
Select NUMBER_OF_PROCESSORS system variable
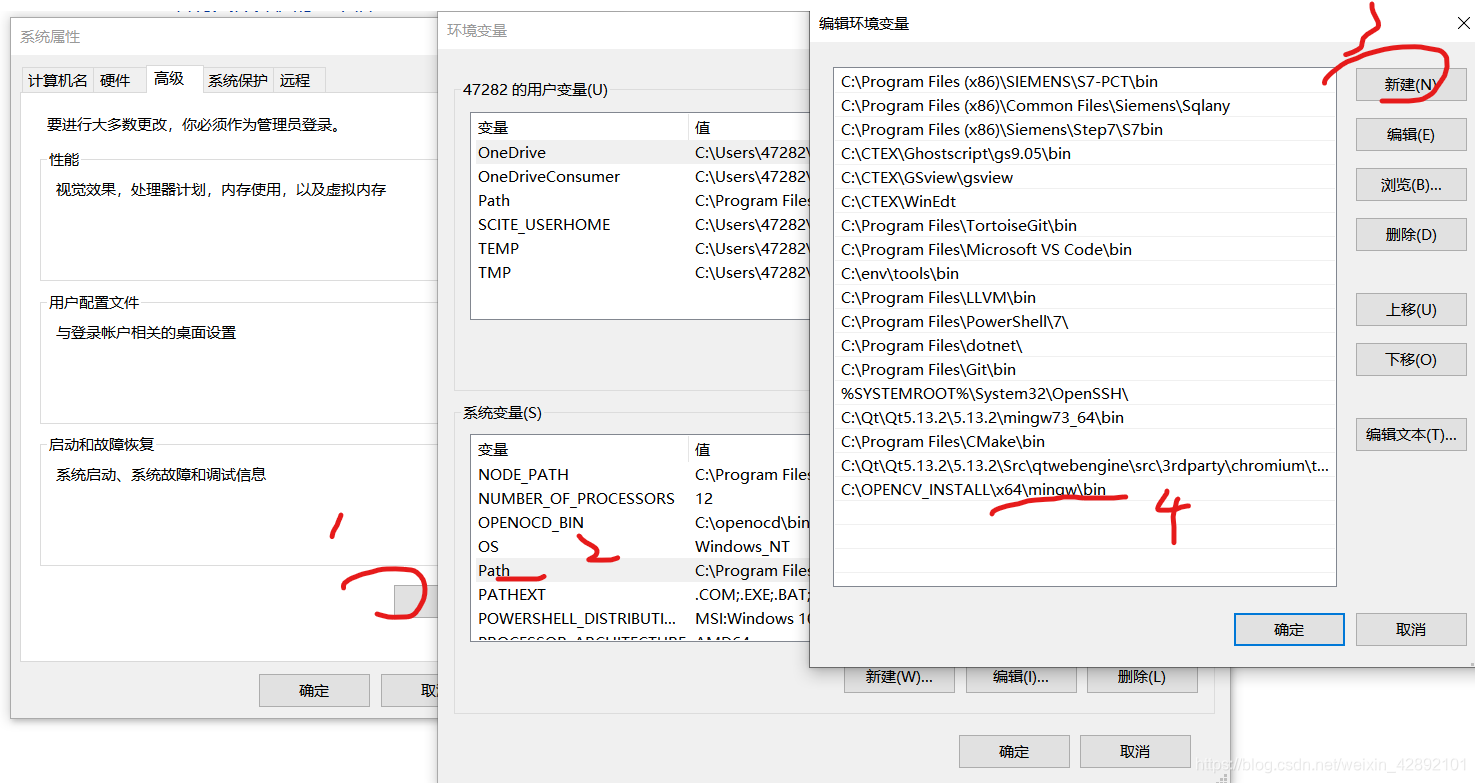click(640, 499)
